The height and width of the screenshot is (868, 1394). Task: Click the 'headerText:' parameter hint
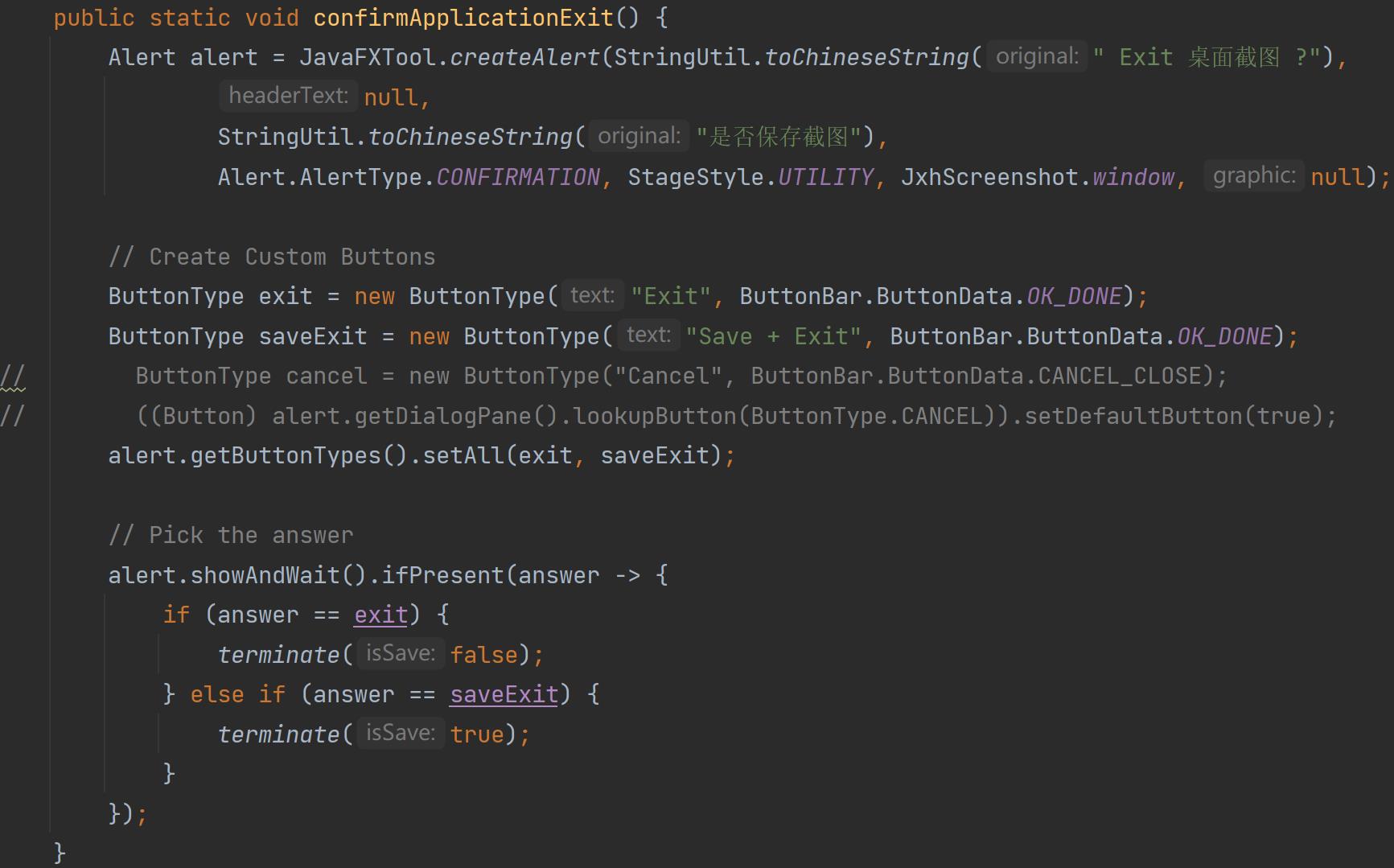(x=288, y=96)
